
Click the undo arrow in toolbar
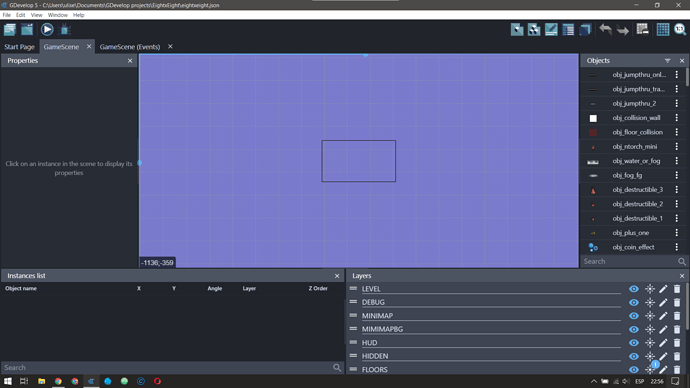tap(606, 29)
